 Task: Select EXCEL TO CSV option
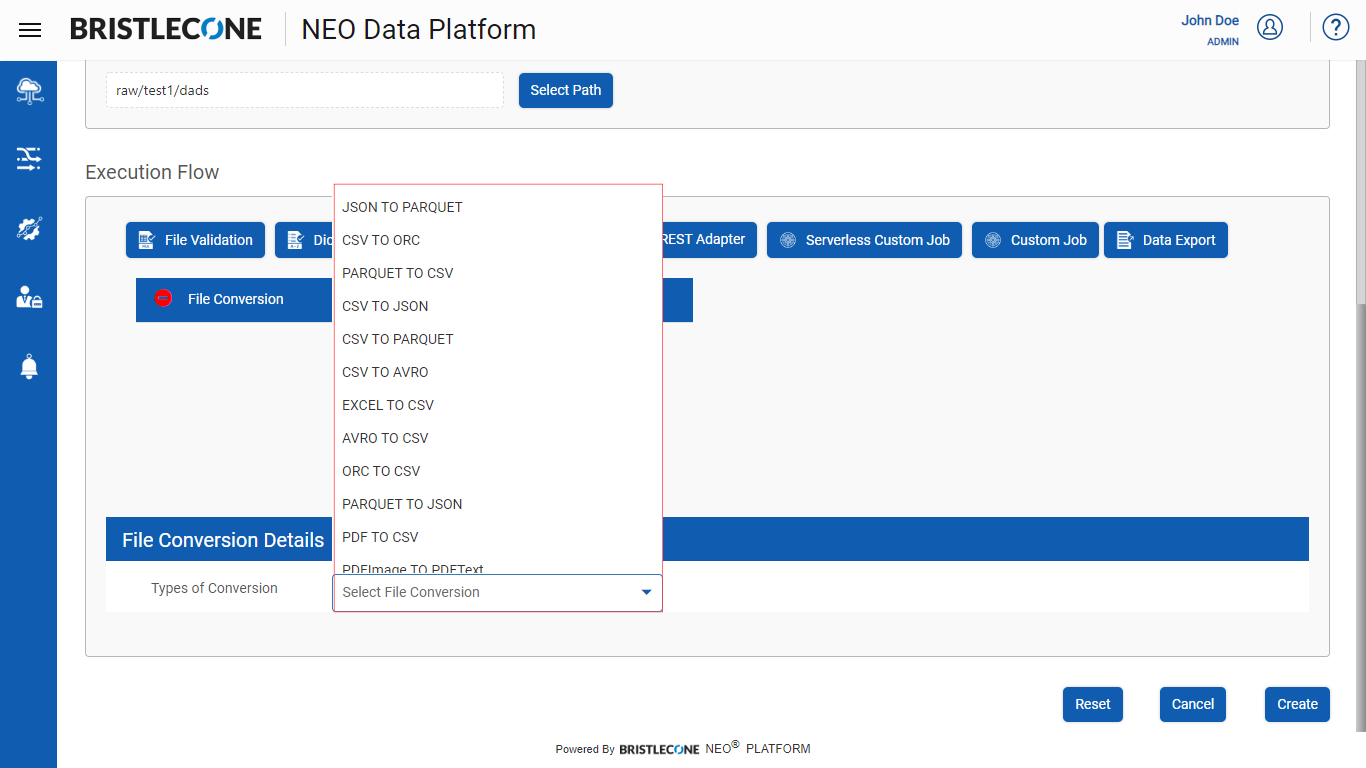pyautogui.click(x=498, y=405)
